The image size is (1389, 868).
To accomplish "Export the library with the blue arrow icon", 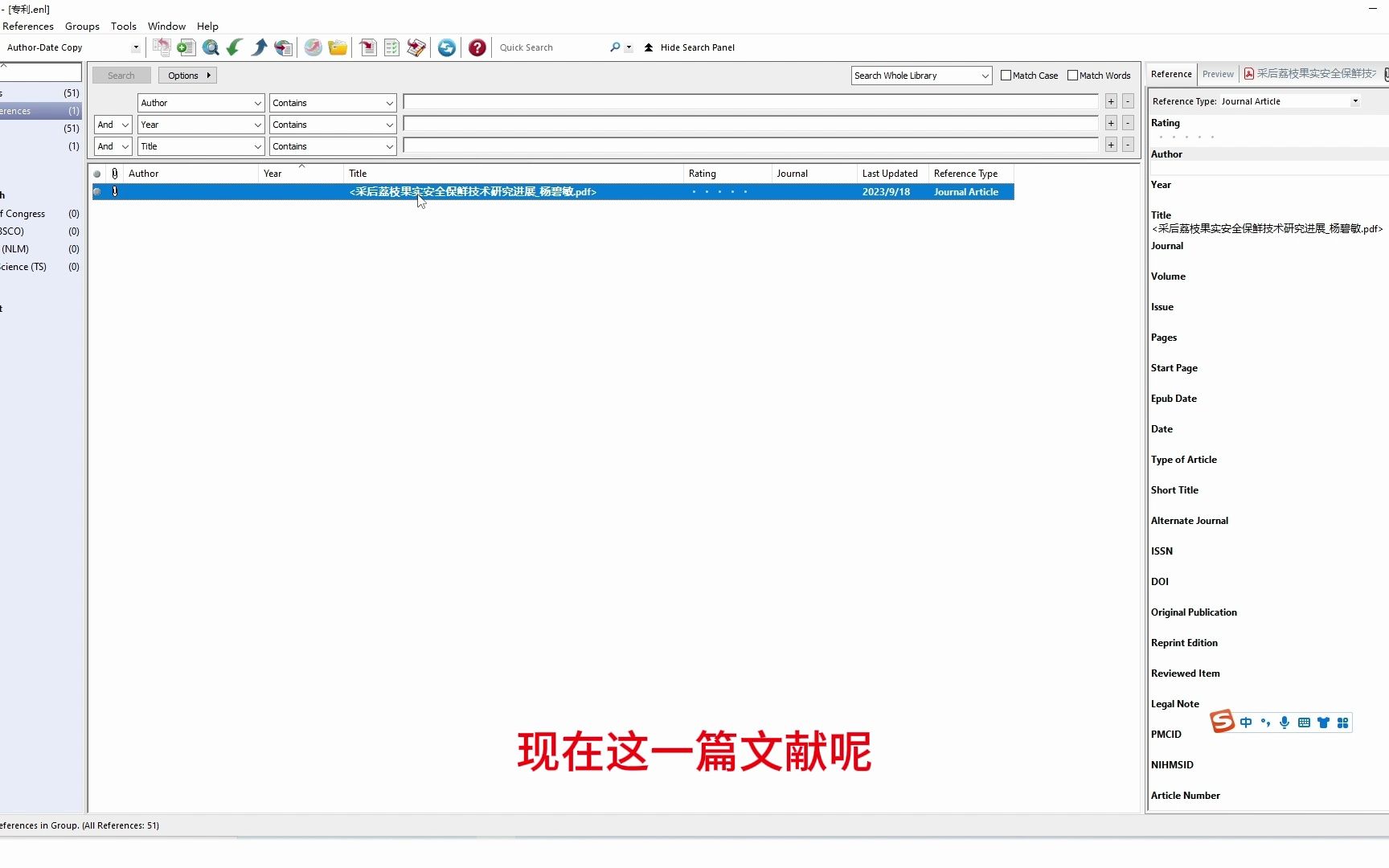I will tap(258, 47).
